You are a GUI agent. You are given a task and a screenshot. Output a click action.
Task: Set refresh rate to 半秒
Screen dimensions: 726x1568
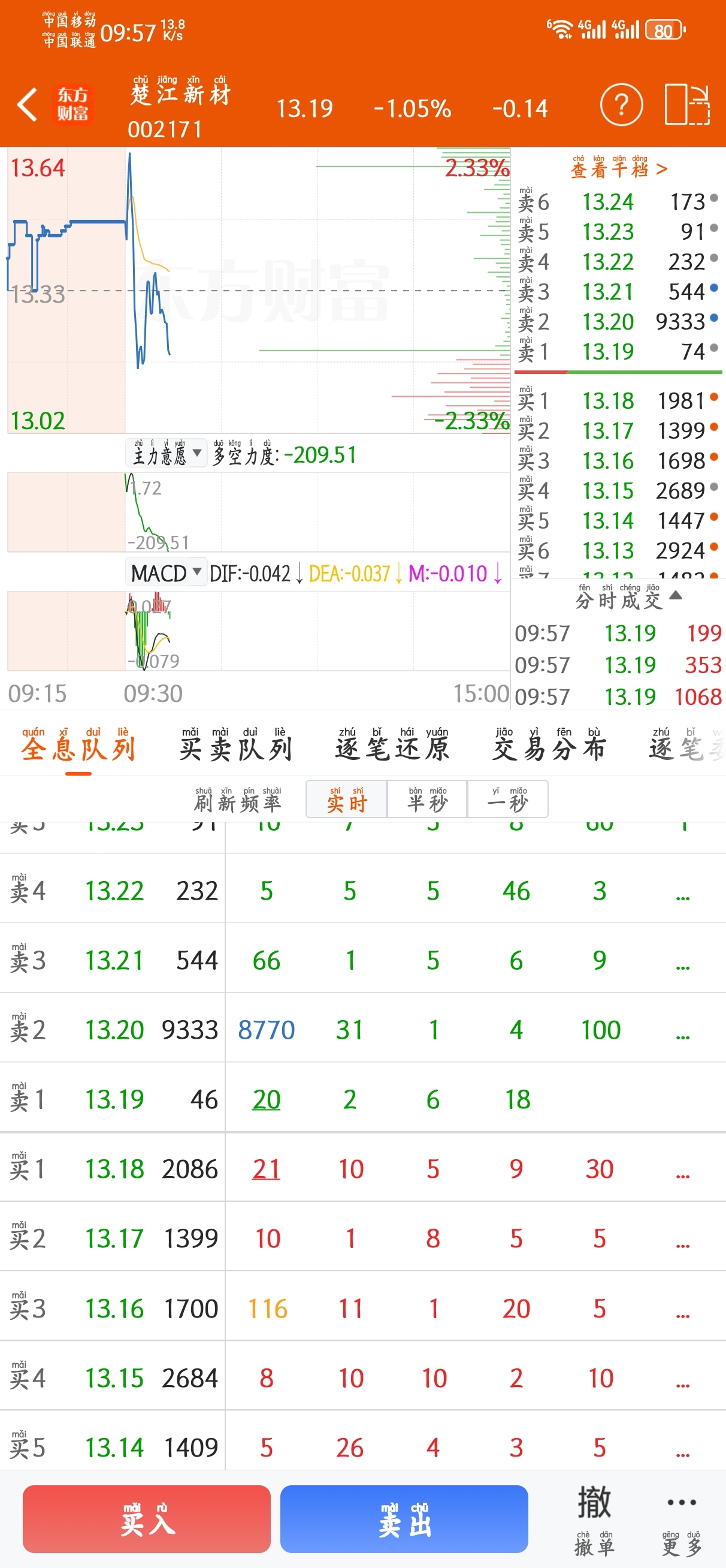[x=427, y=799]
